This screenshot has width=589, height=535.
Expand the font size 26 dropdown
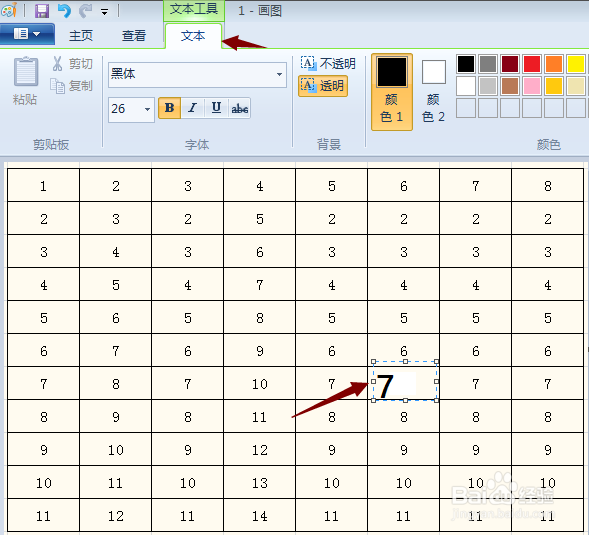(x=147, y=109)
